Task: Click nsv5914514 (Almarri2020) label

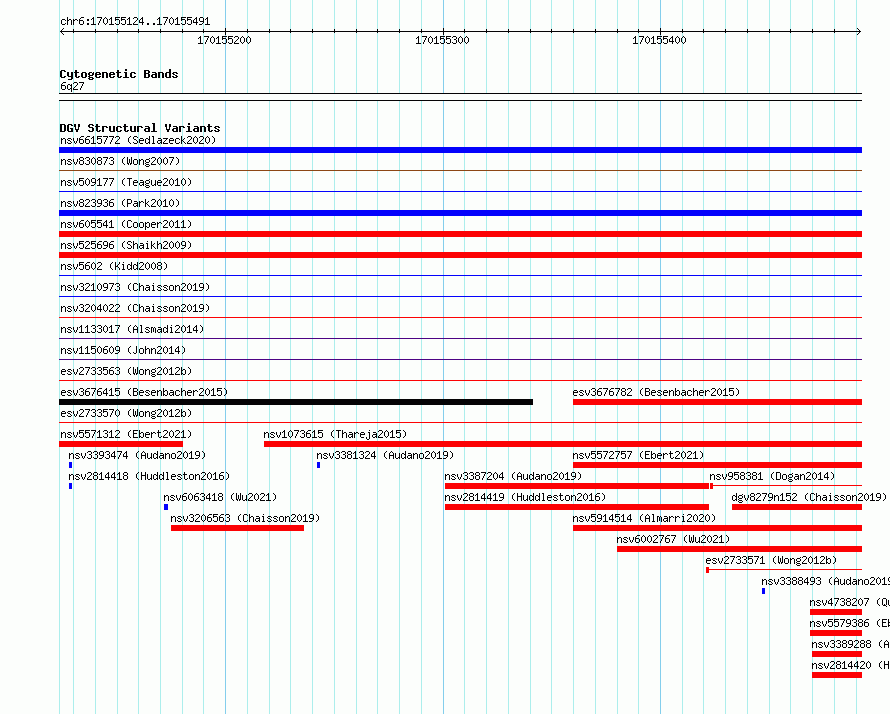Action: pyautogui.click(x=644, y=518)
